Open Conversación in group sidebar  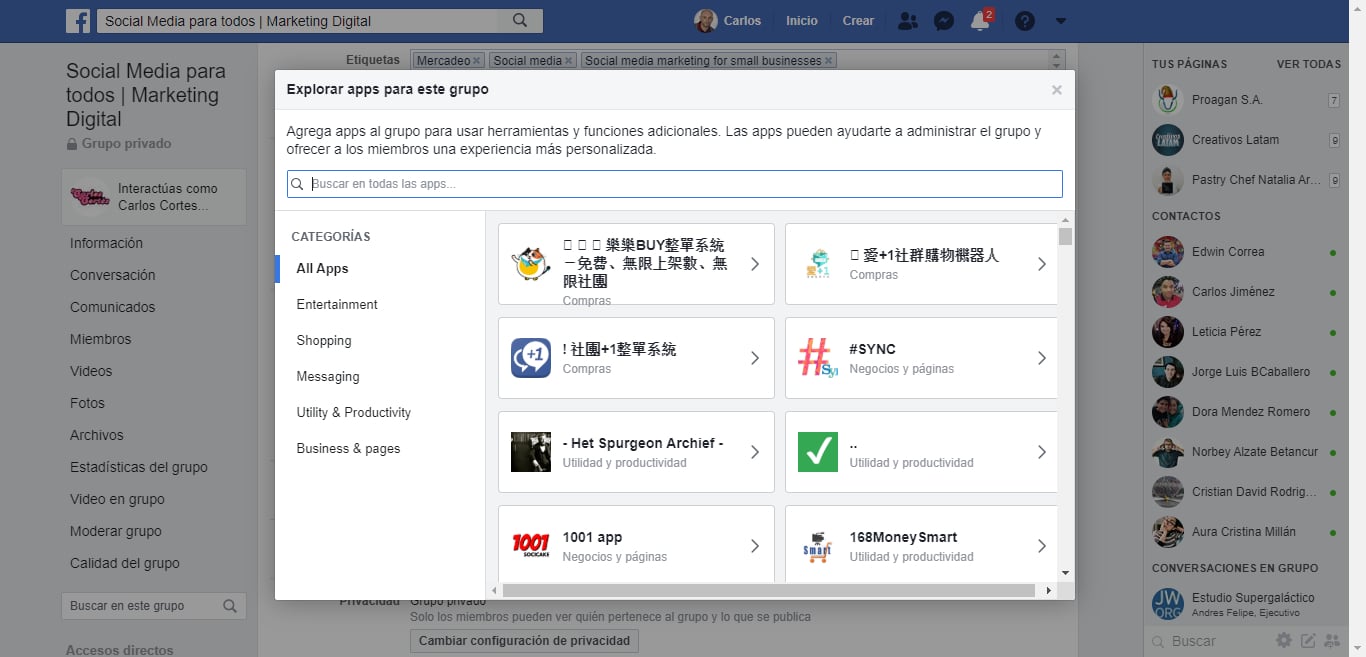pyautogui.click(x=113, y=275)
